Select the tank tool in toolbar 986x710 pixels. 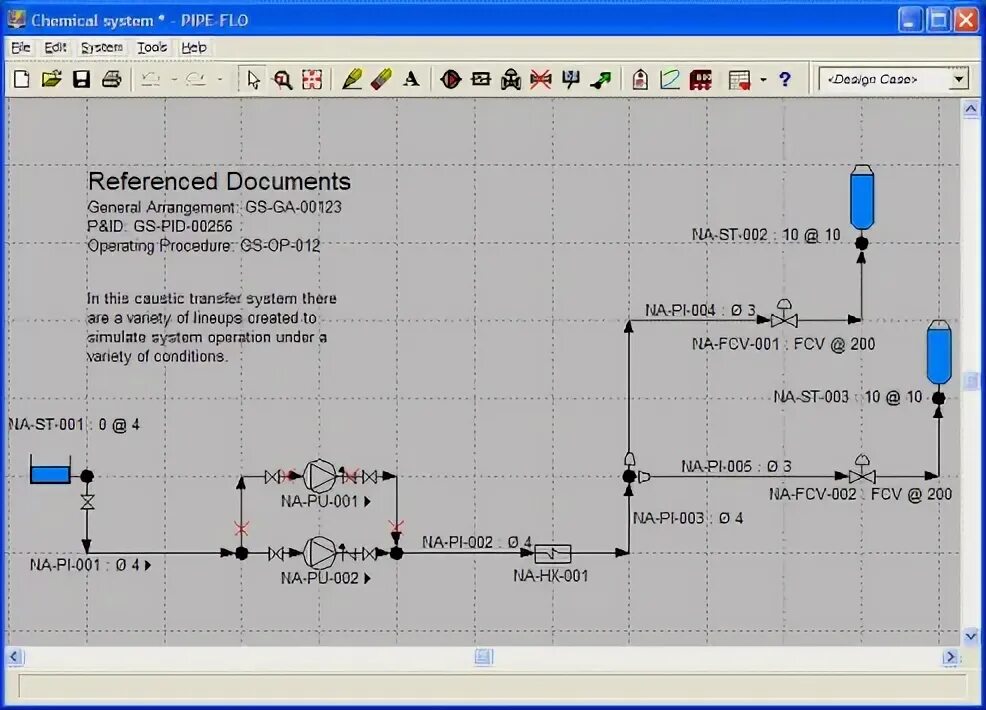point(571,79)
